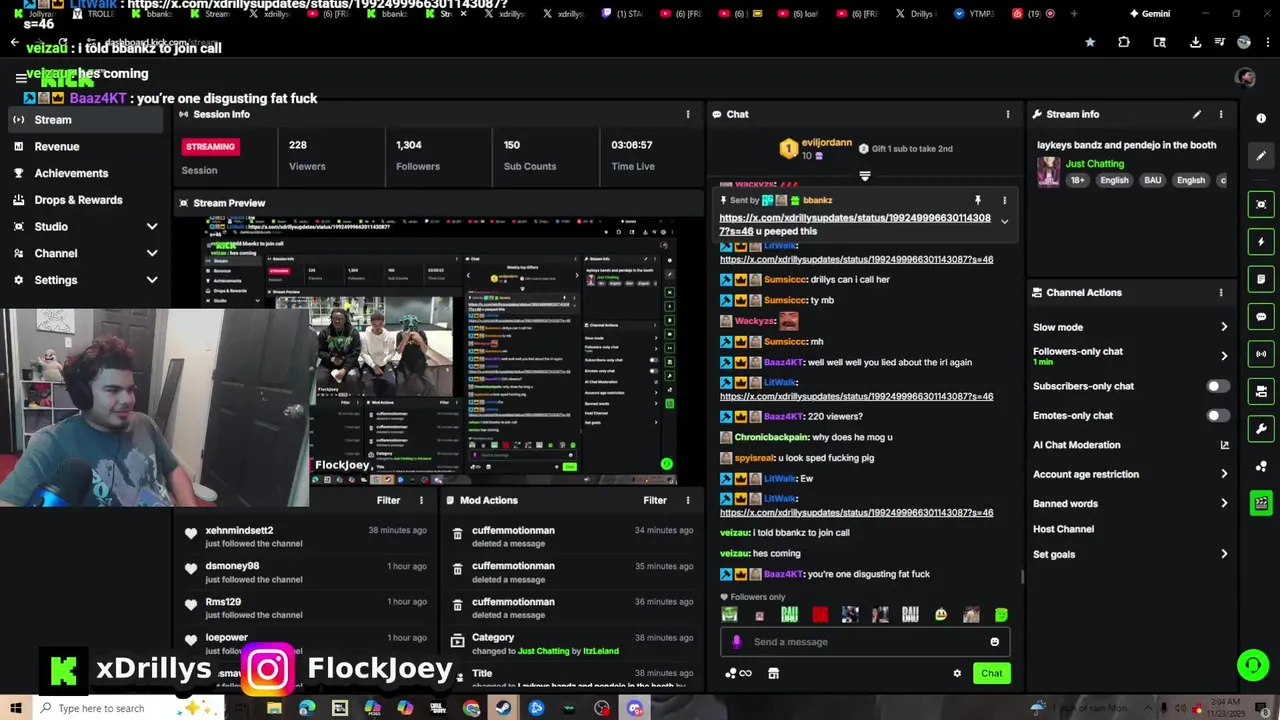Open the pinned message three-dot options

1005,200
